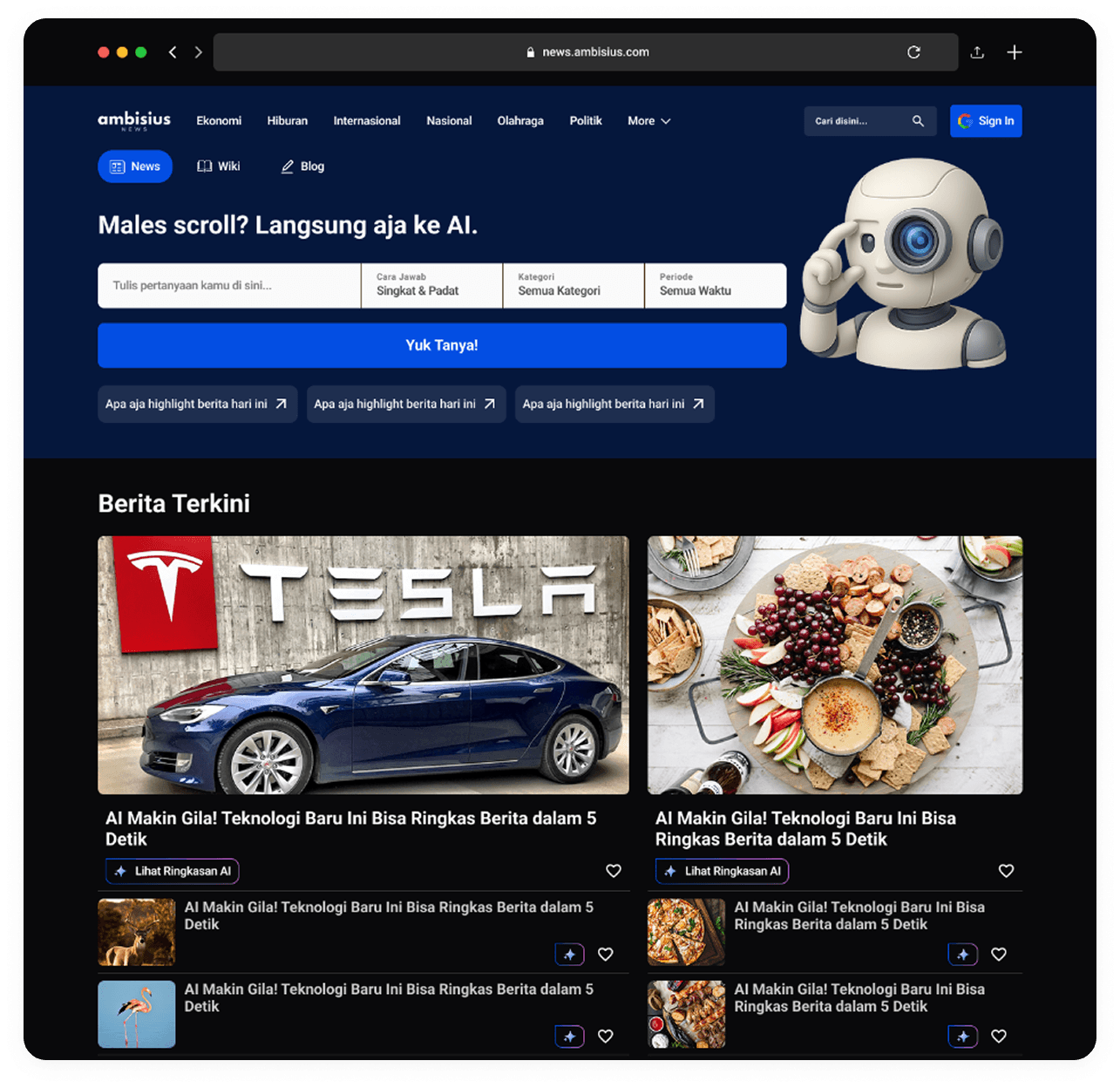Click the 'Tulis pertanyaan kamu di sini' field

[229, 285]
